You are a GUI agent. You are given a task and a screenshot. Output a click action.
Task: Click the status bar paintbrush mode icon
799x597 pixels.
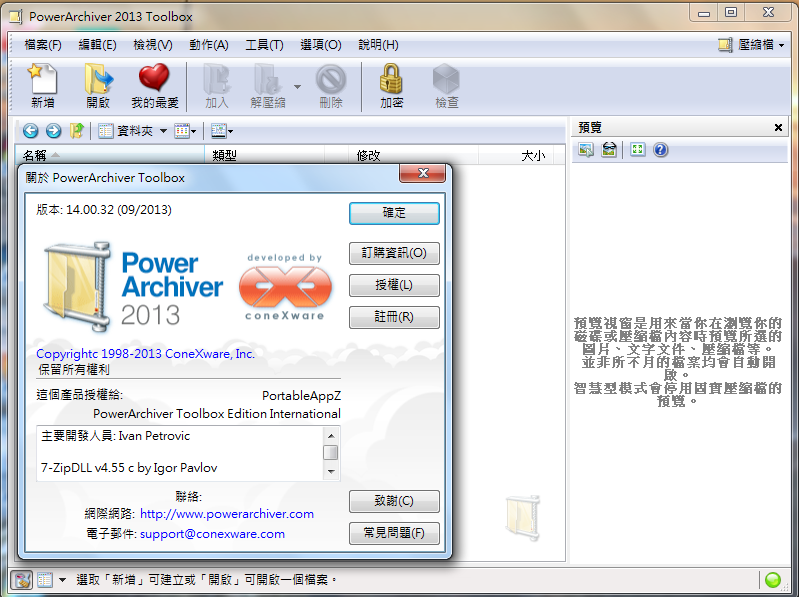click(x=21, y=580)
